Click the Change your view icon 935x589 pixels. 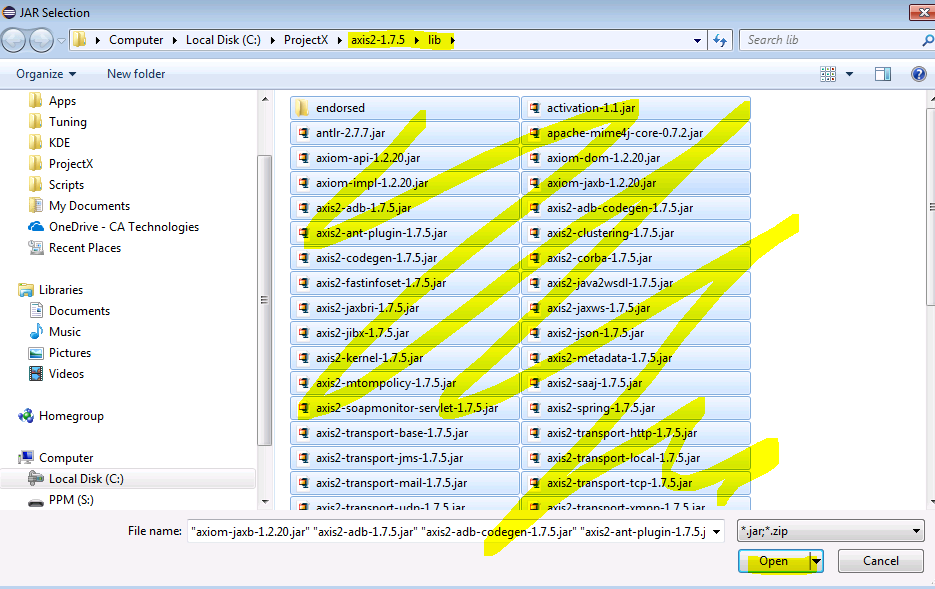[828, 74]
